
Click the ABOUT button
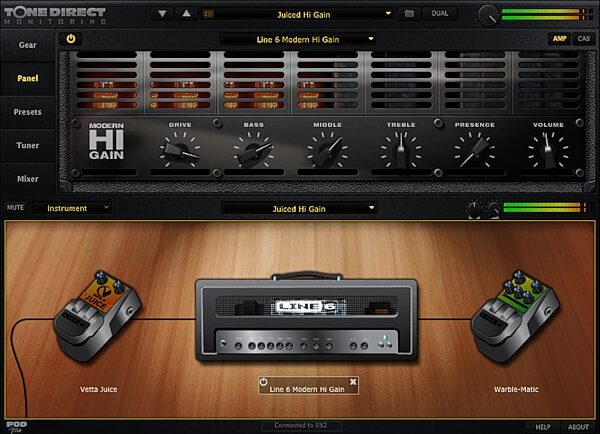(578, 427)
